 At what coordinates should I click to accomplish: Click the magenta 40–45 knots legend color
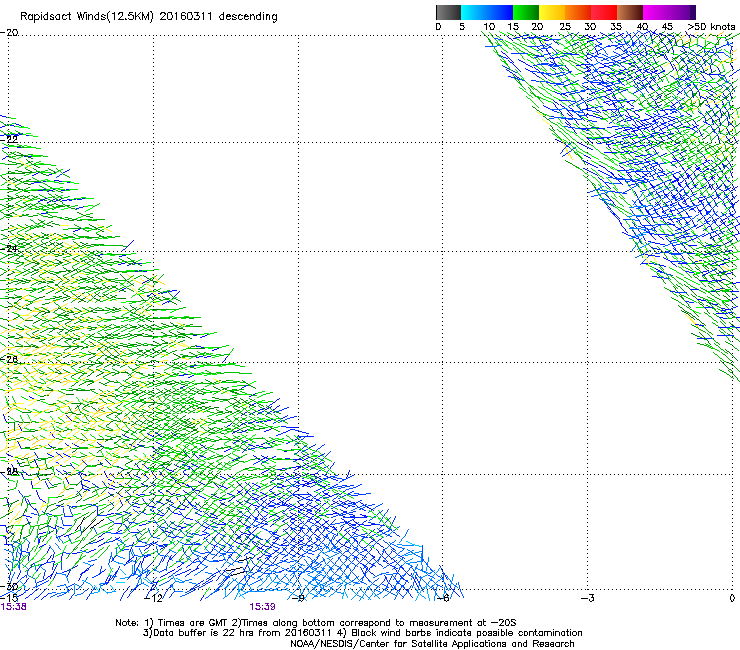(x=656, y=12)
